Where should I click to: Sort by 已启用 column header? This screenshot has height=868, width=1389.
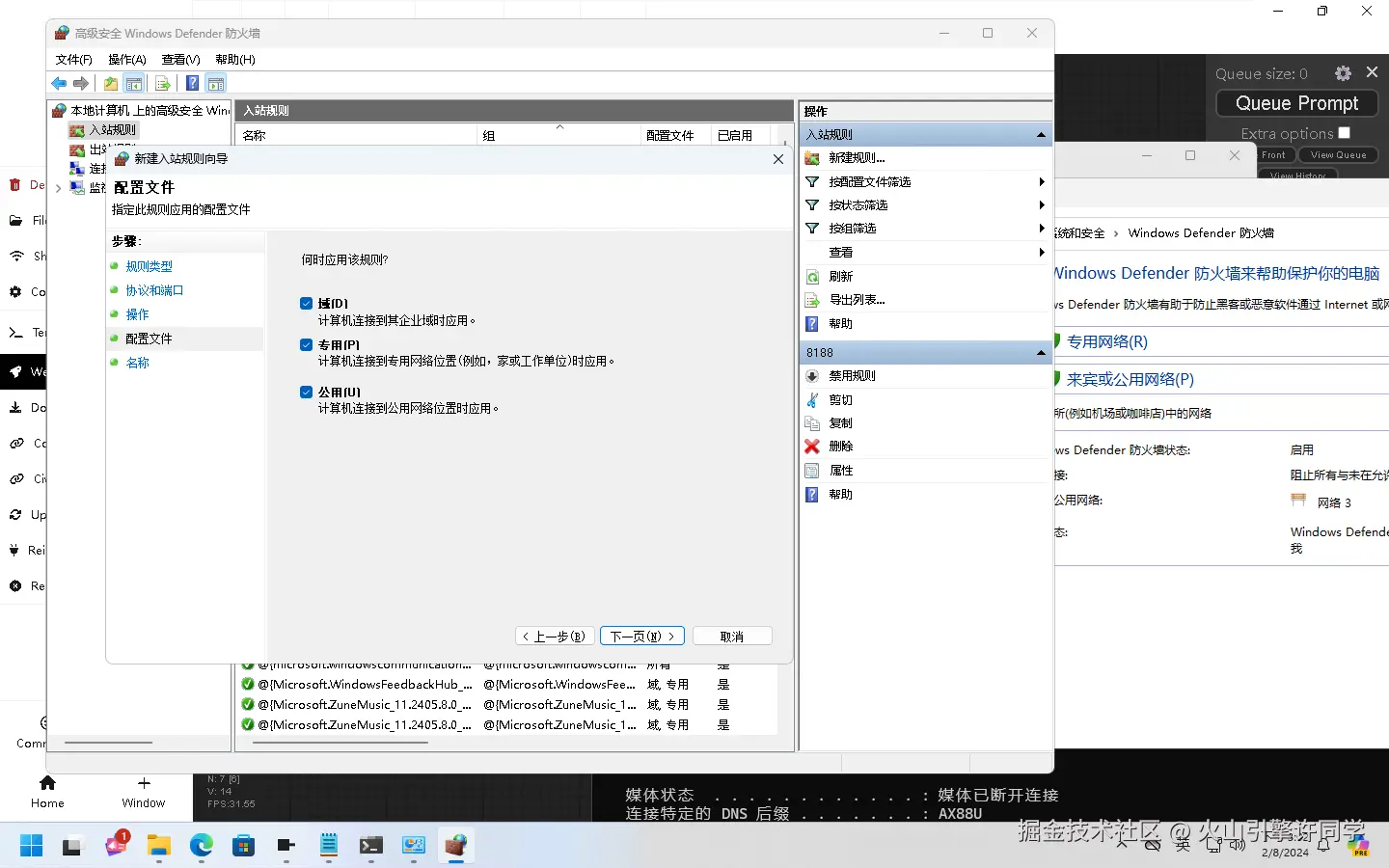pos(741,136)
